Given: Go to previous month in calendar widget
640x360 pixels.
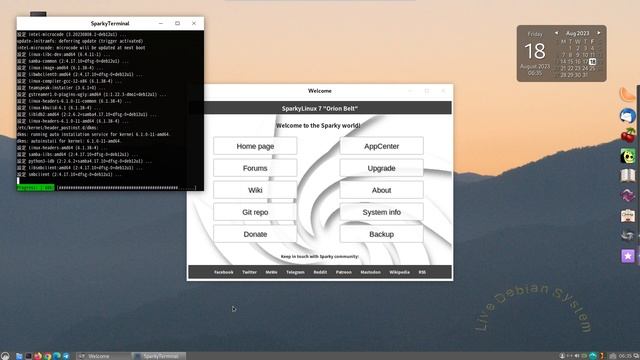Looking at the screenshot, I should tap(556, 33).
